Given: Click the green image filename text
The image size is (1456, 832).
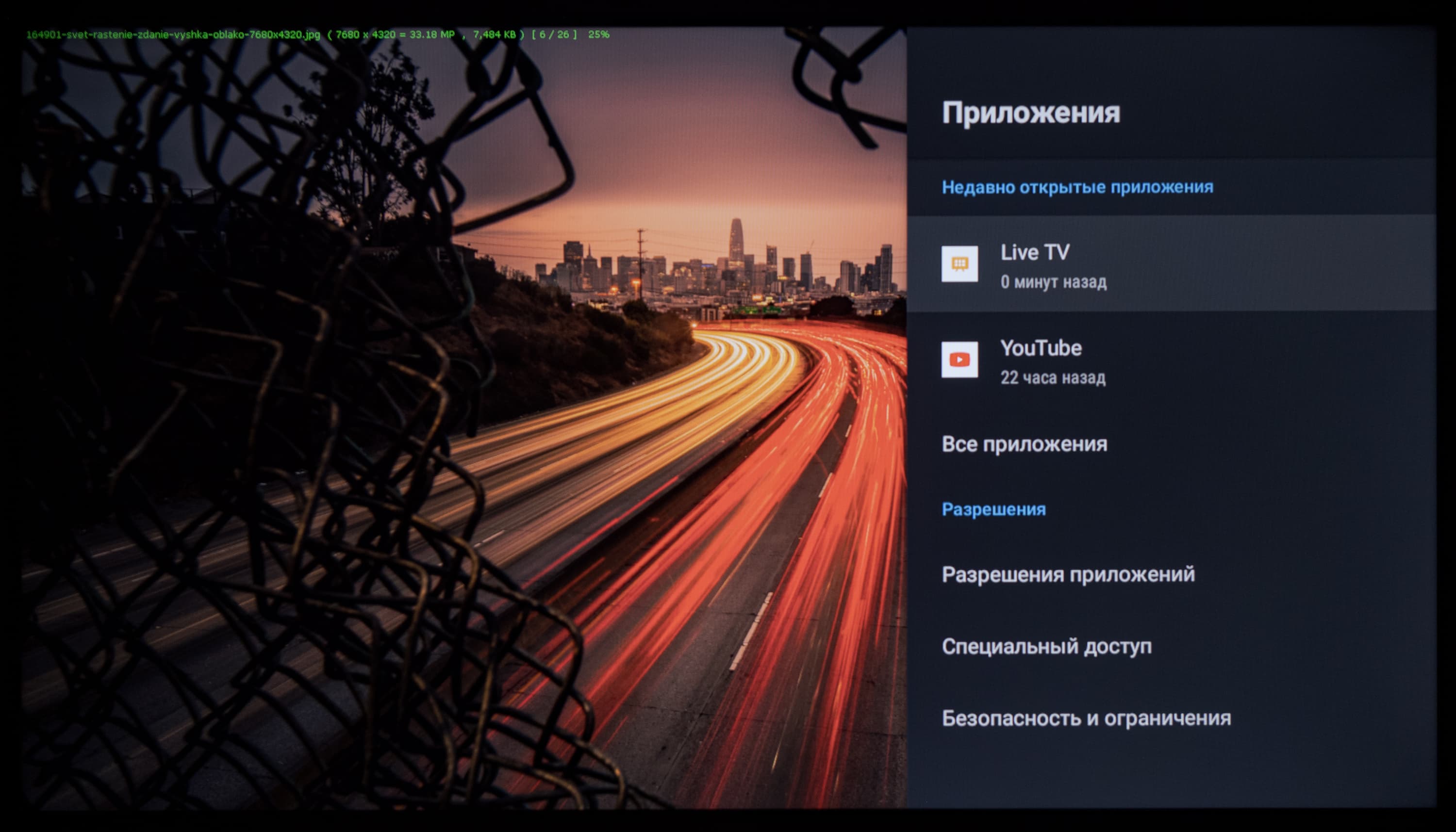Looking at the screenshot, I should tap(173, 34).
